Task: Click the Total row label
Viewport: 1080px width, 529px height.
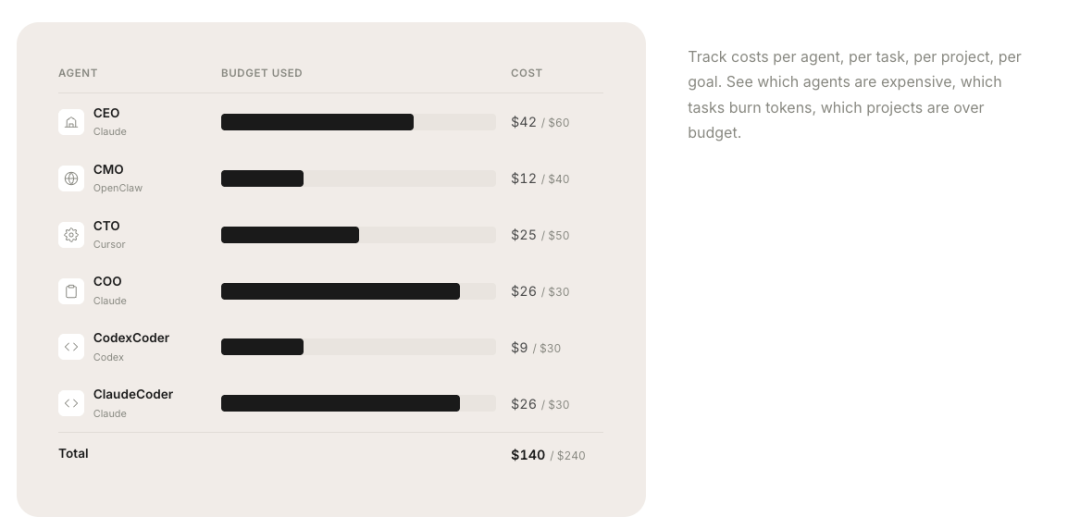Action: [x=73, y=454]
